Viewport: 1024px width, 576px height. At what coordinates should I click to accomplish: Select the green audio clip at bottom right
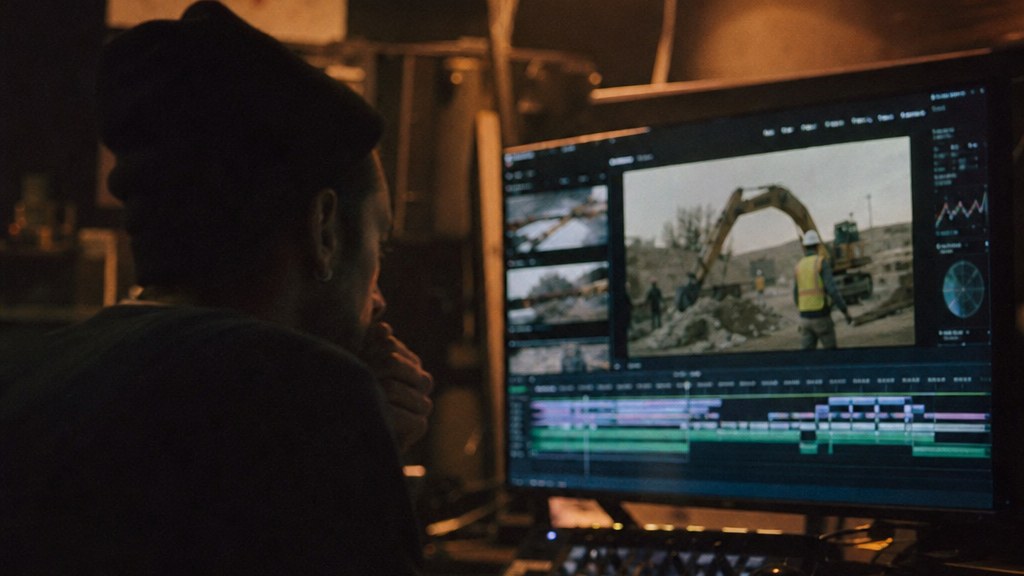951,451
